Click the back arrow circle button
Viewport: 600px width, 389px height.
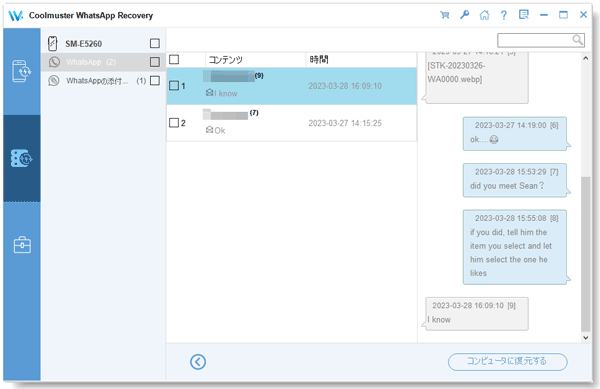point(198,361)
